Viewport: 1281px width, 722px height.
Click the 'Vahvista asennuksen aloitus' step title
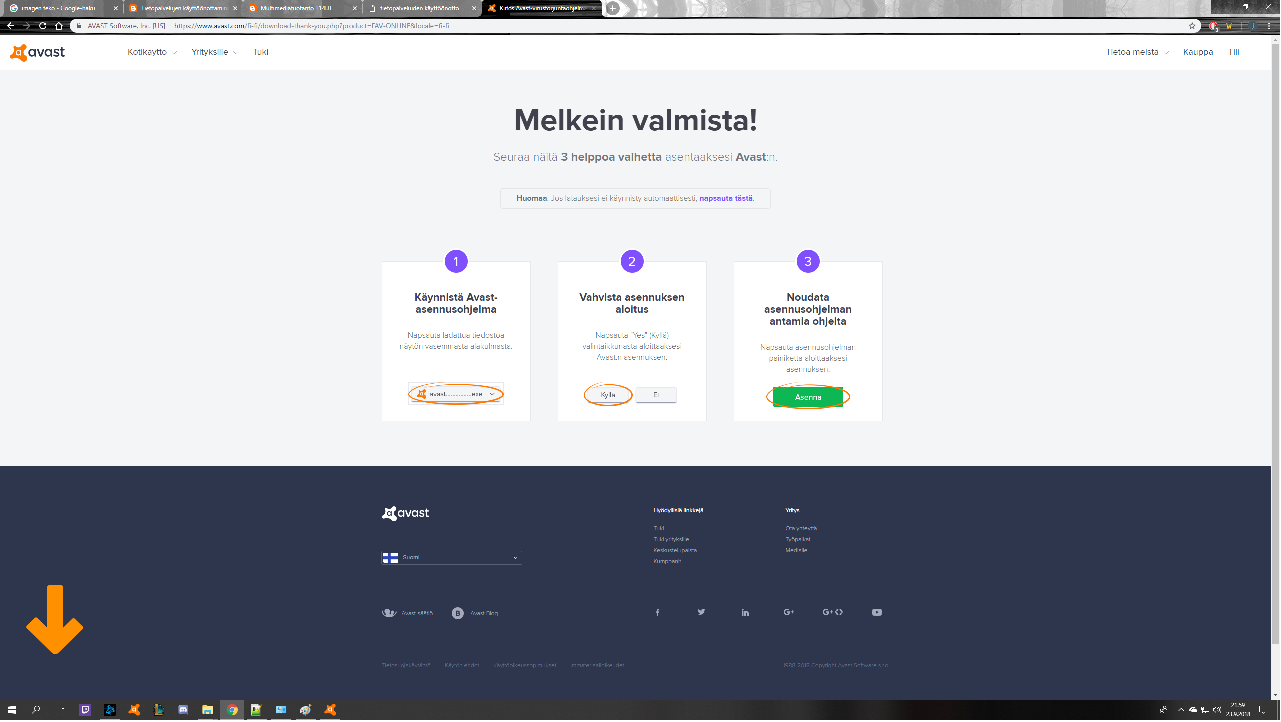tap(632, 303)
